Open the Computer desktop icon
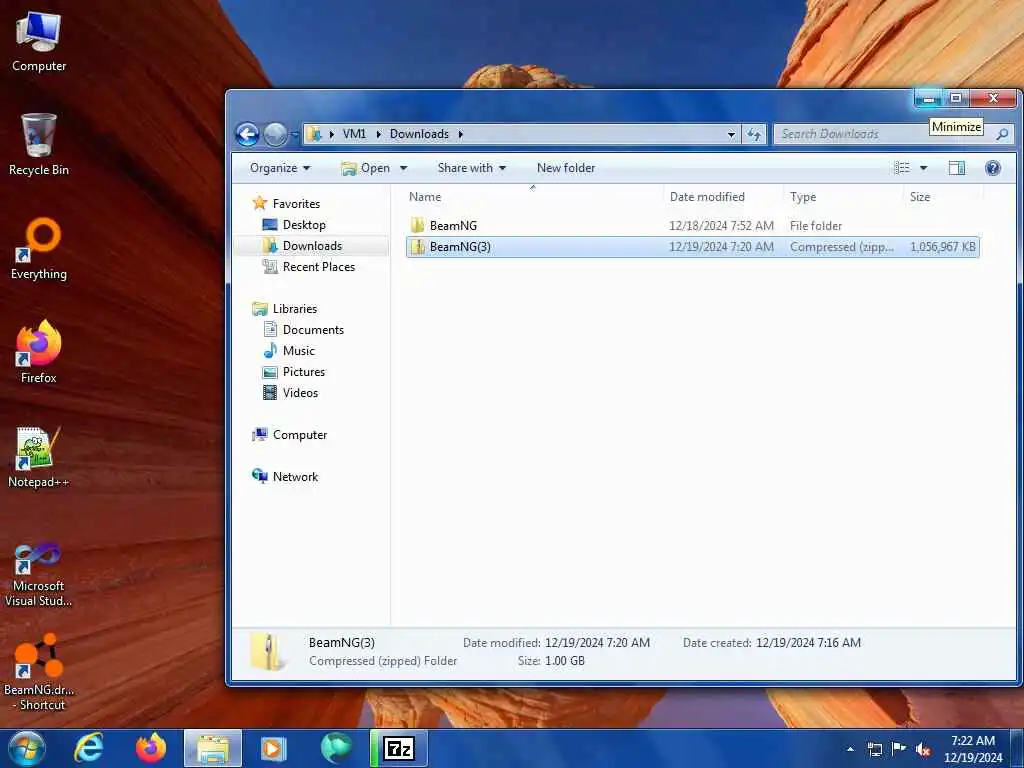This screenshot has height=768, width=1024. [39, 42]
